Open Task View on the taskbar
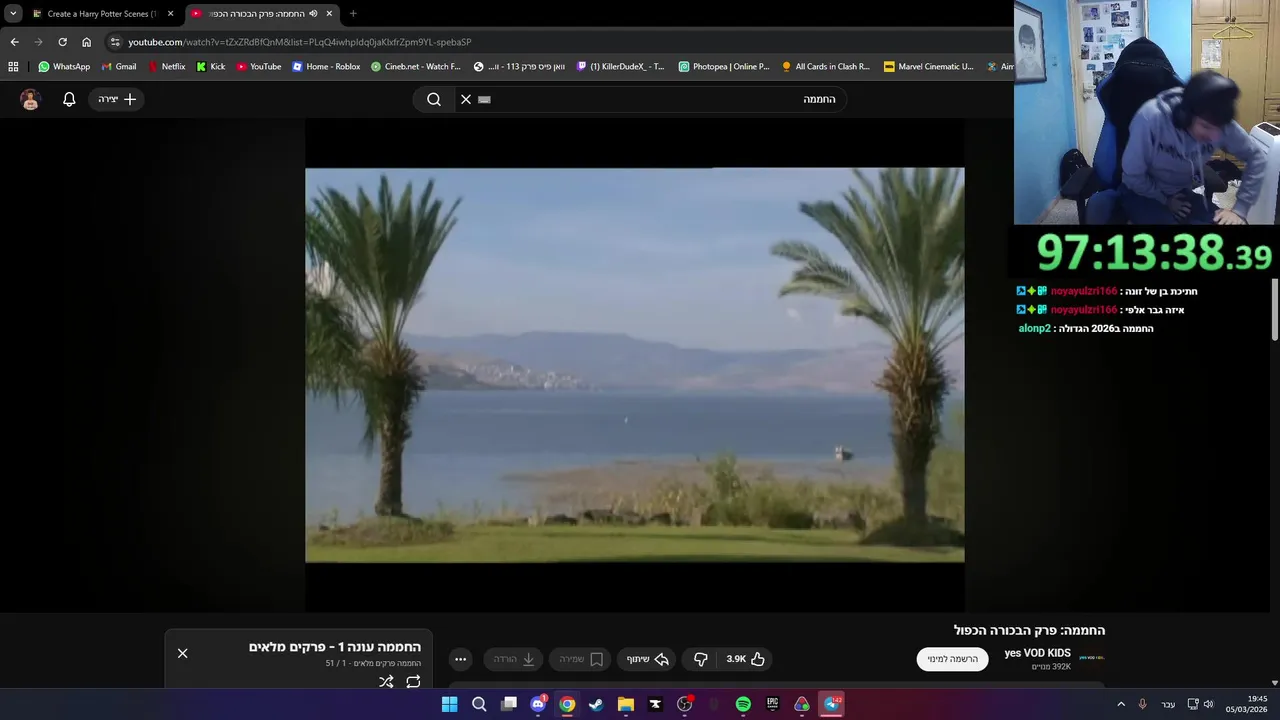Screen dimensions: 1280x720 509,704
